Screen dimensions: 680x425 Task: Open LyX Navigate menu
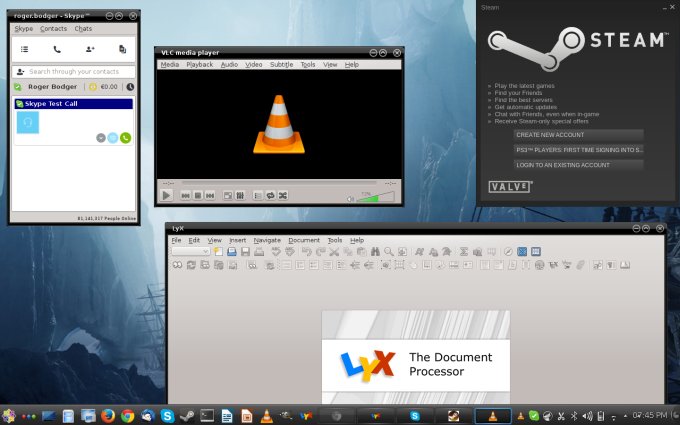[267, 240]
